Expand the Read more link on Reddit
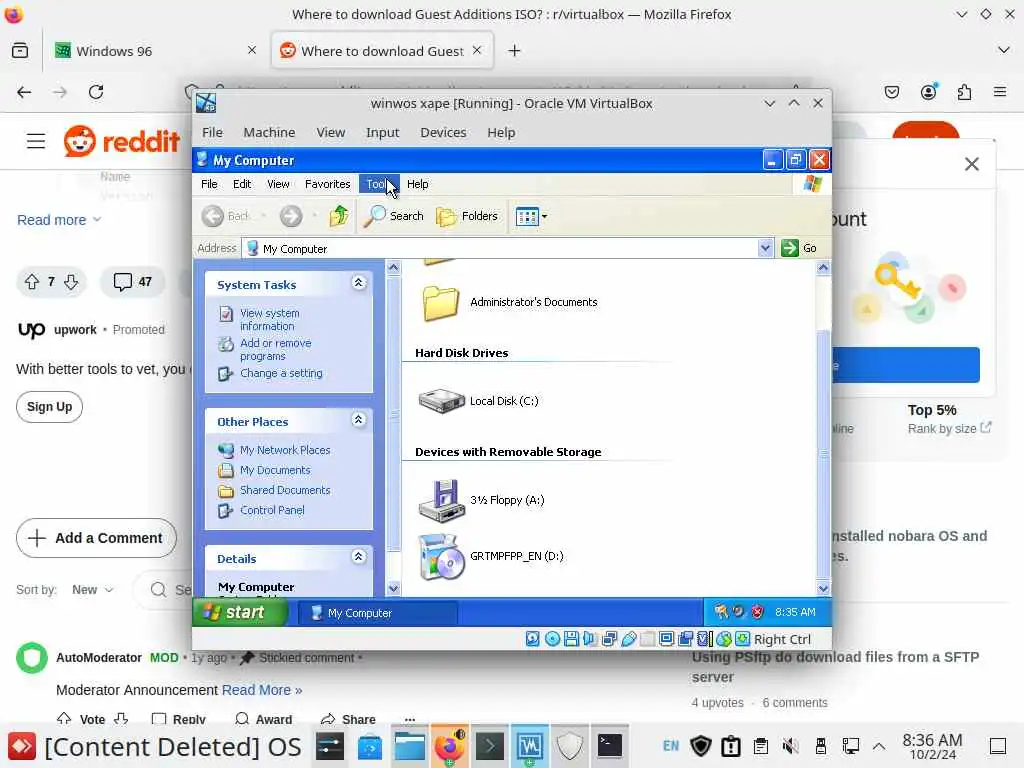 pos(59,220)
